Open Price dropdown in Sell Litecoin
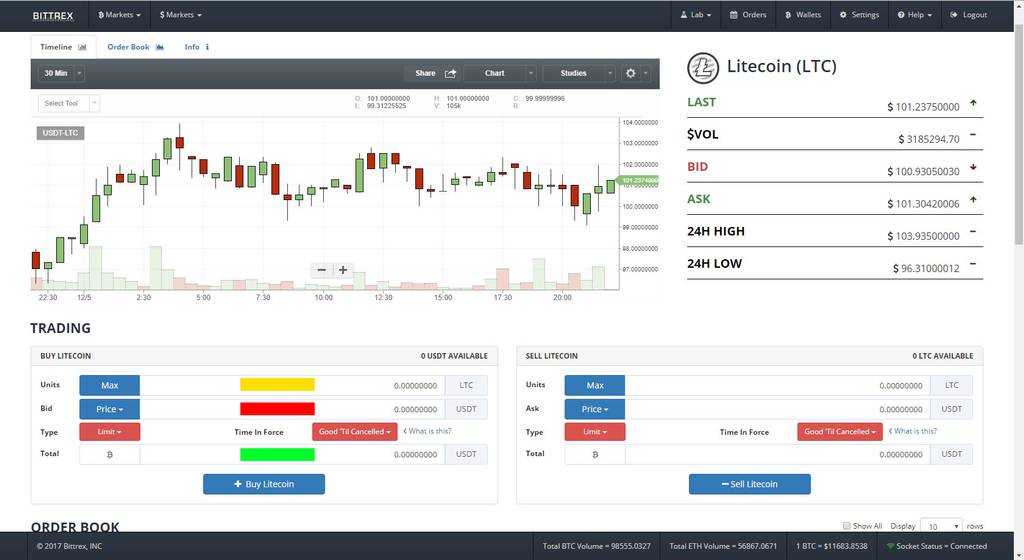 pyautogui.click(x=595, y=409)
